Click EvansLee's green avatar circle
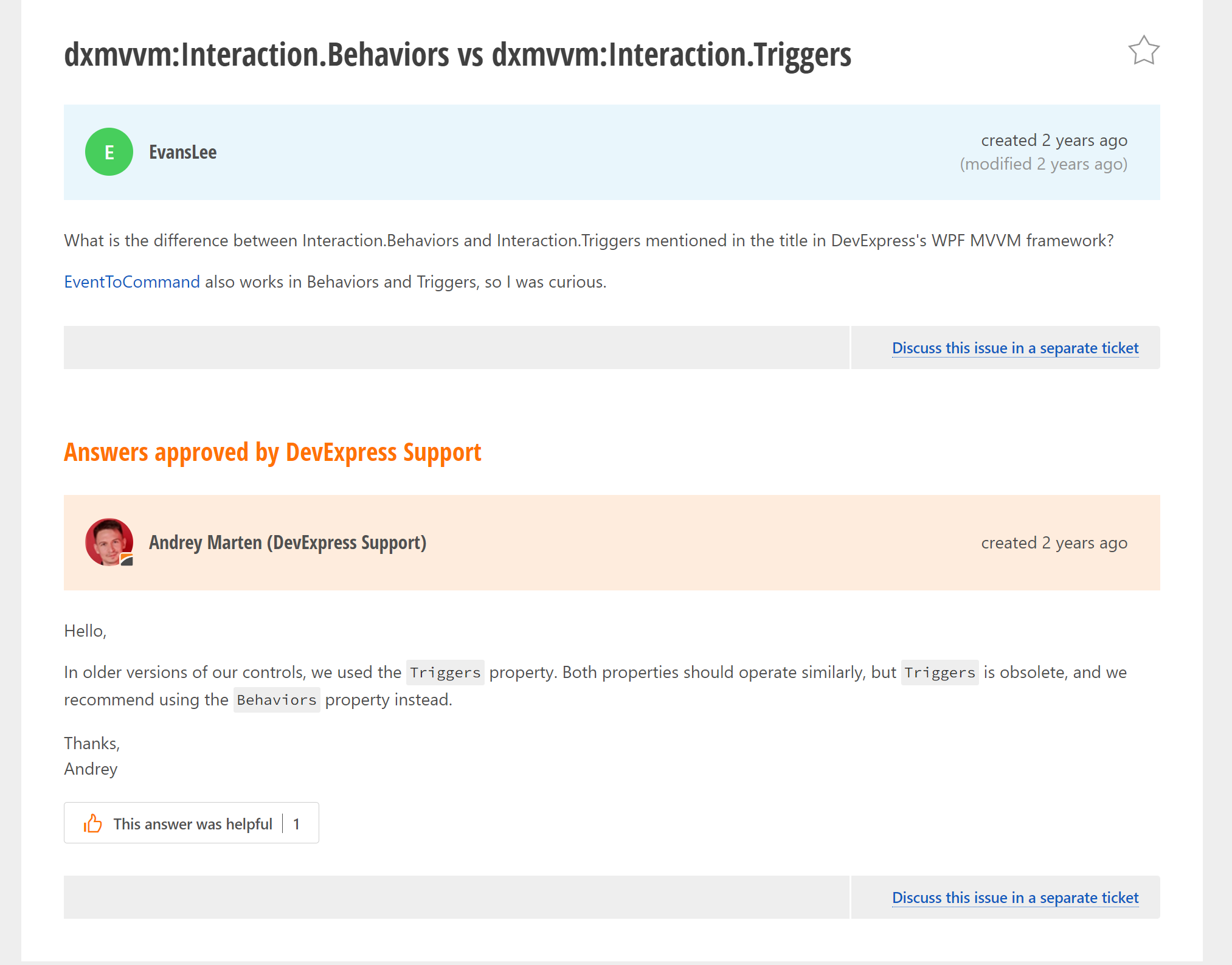 click(109, 152)
